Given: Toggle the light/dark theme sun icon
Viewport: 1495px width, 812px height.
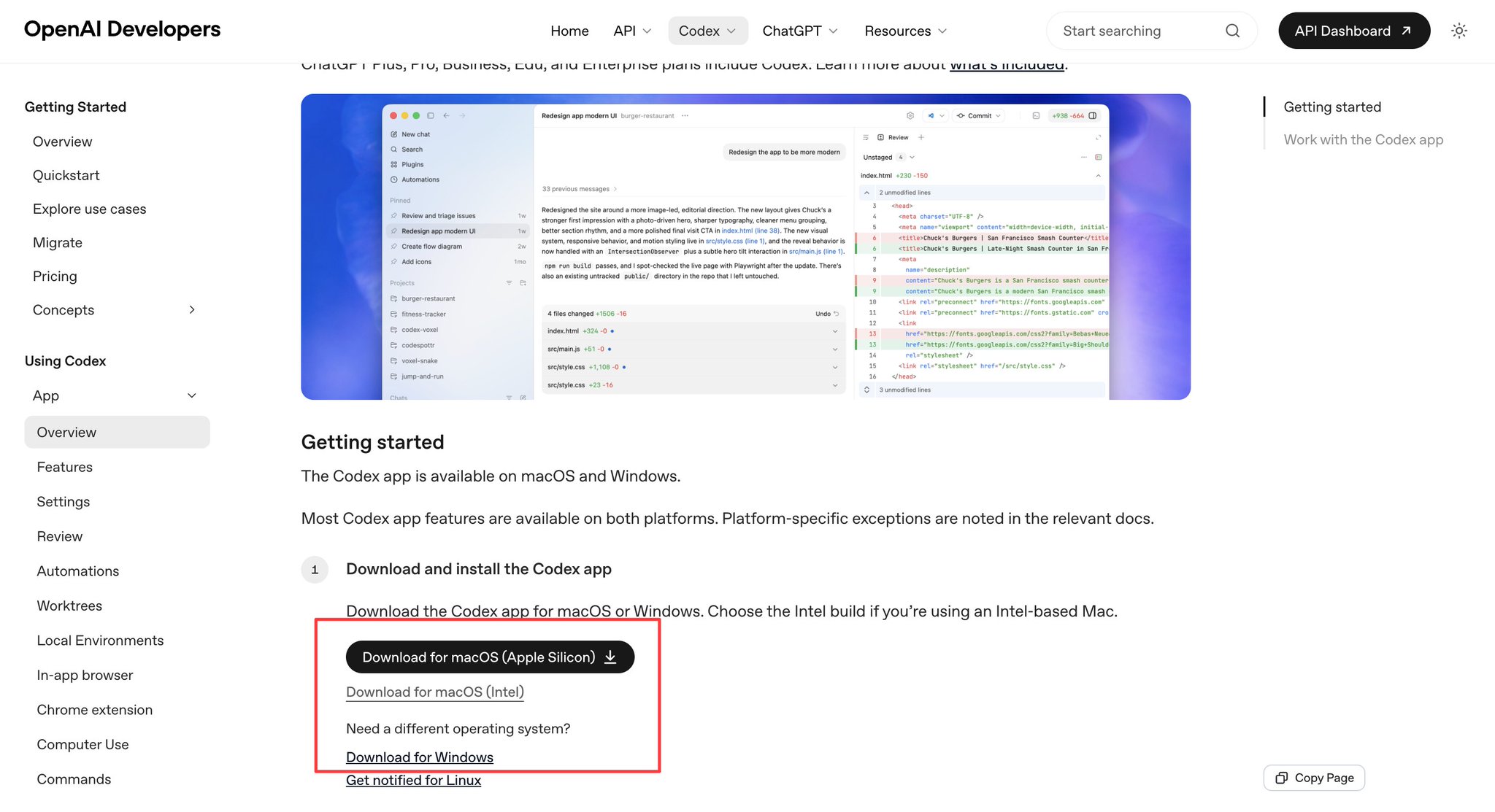Looking at the screenshot, I should point(1459,31).
